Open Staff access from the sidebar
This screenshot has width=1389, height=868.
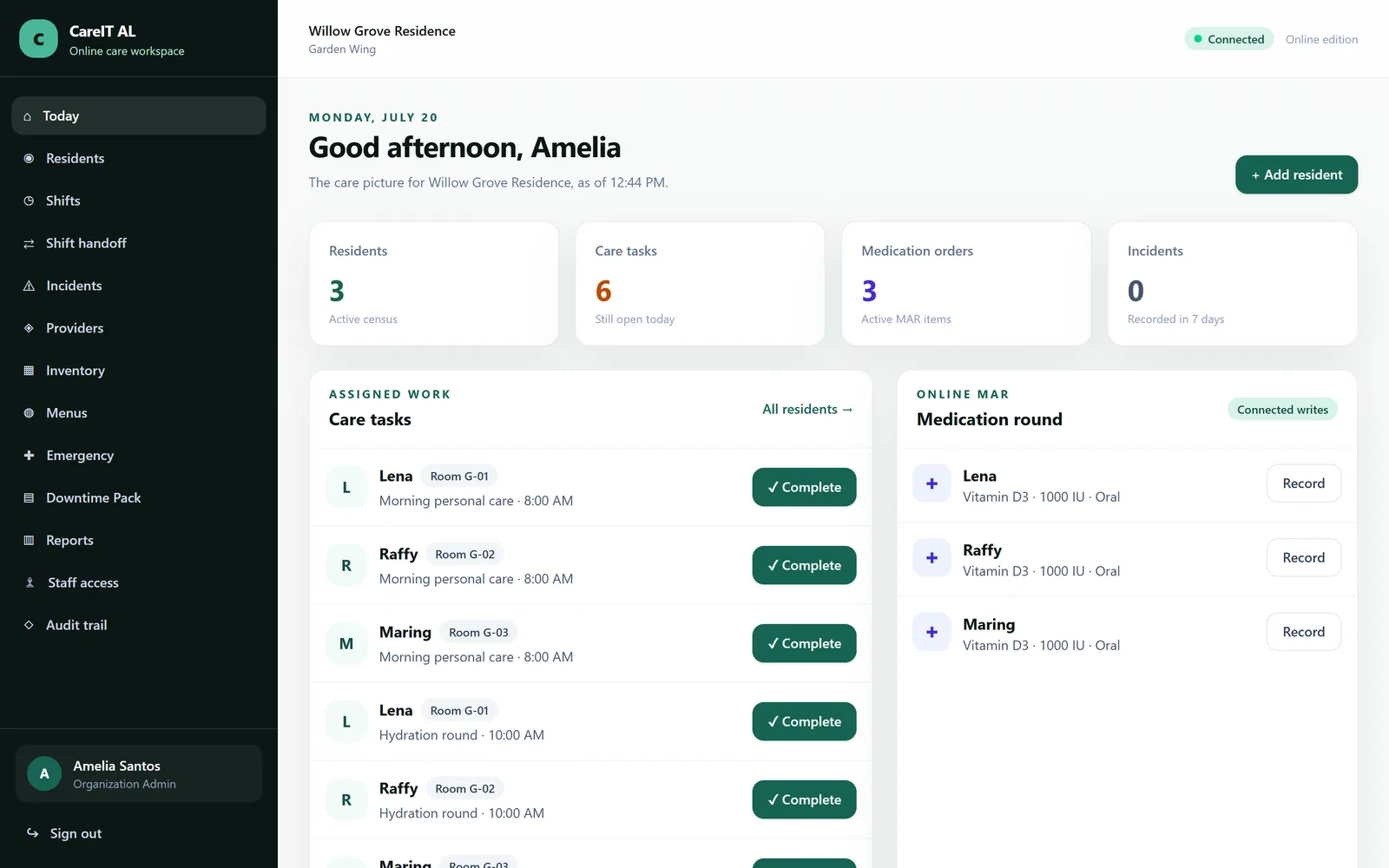pos(139,583)
